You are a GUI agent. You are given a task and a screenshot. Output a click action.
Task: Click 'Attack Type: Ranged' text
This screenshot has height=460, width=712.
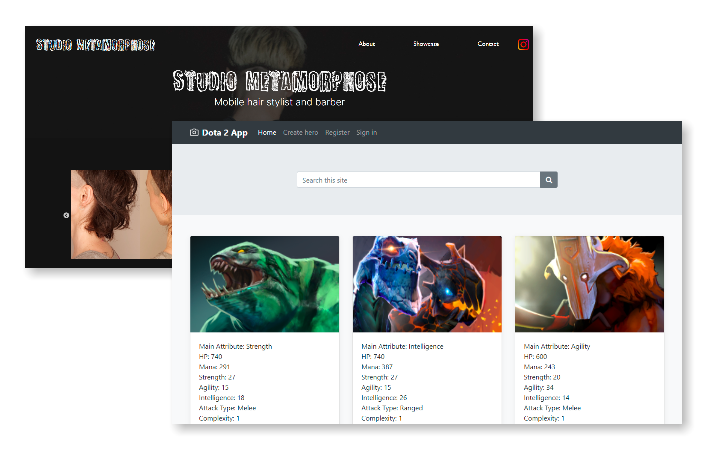coord(392,408)
